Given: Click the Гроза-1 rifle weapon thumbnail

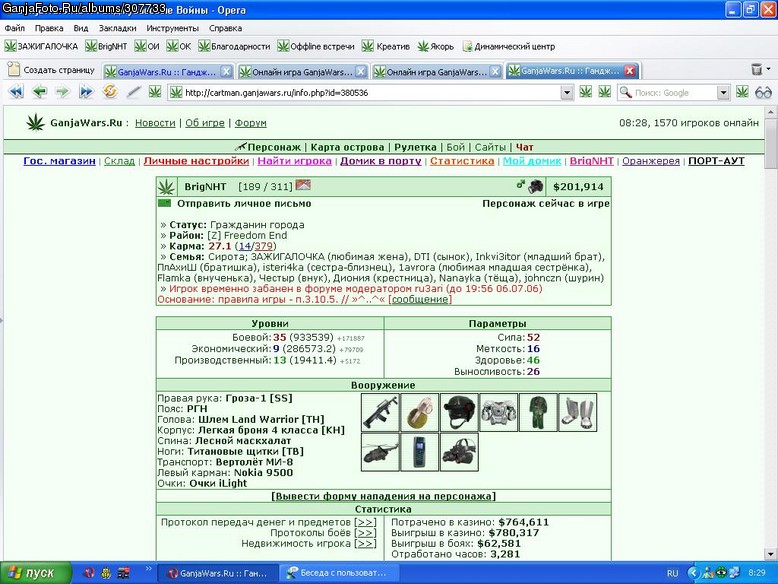Looking at the screenshot, I should tap(380, 412).
